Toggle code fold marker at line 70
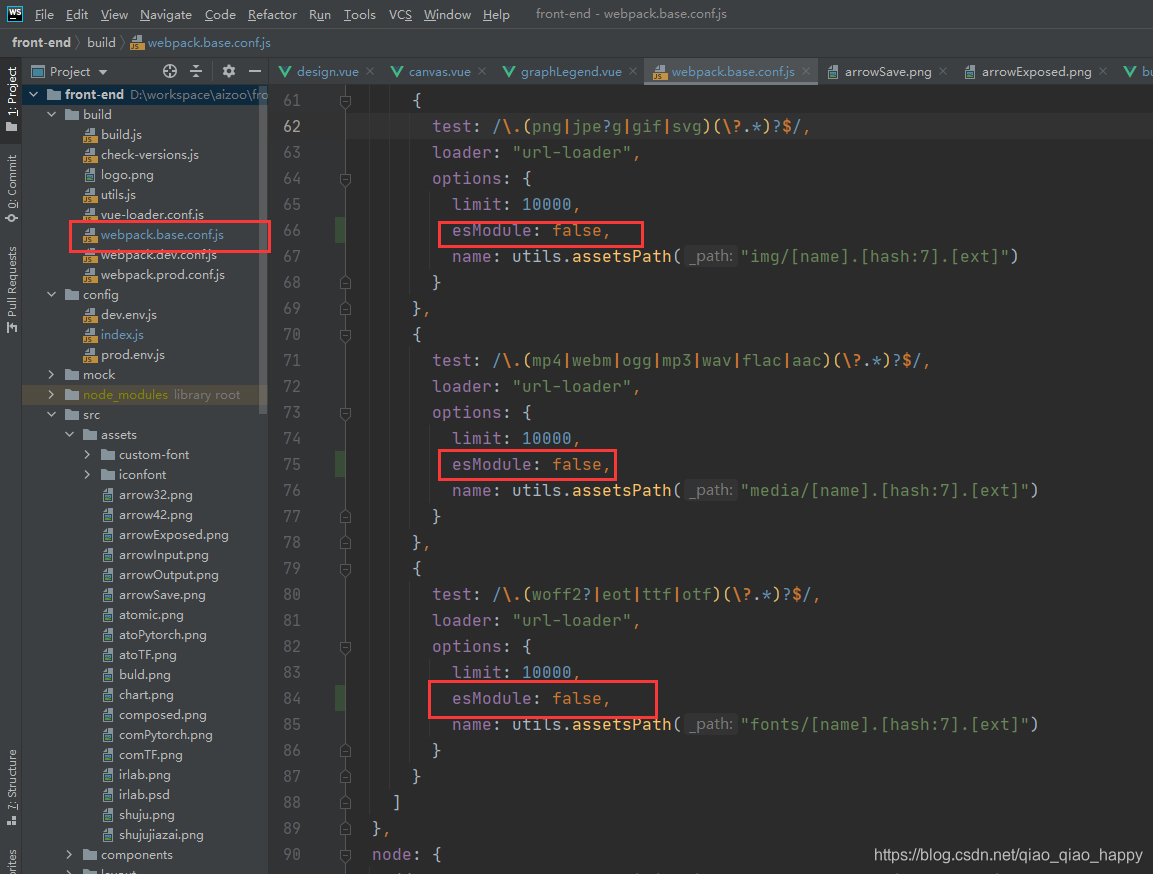This screenshot has width=1153, height=874. 346,334
